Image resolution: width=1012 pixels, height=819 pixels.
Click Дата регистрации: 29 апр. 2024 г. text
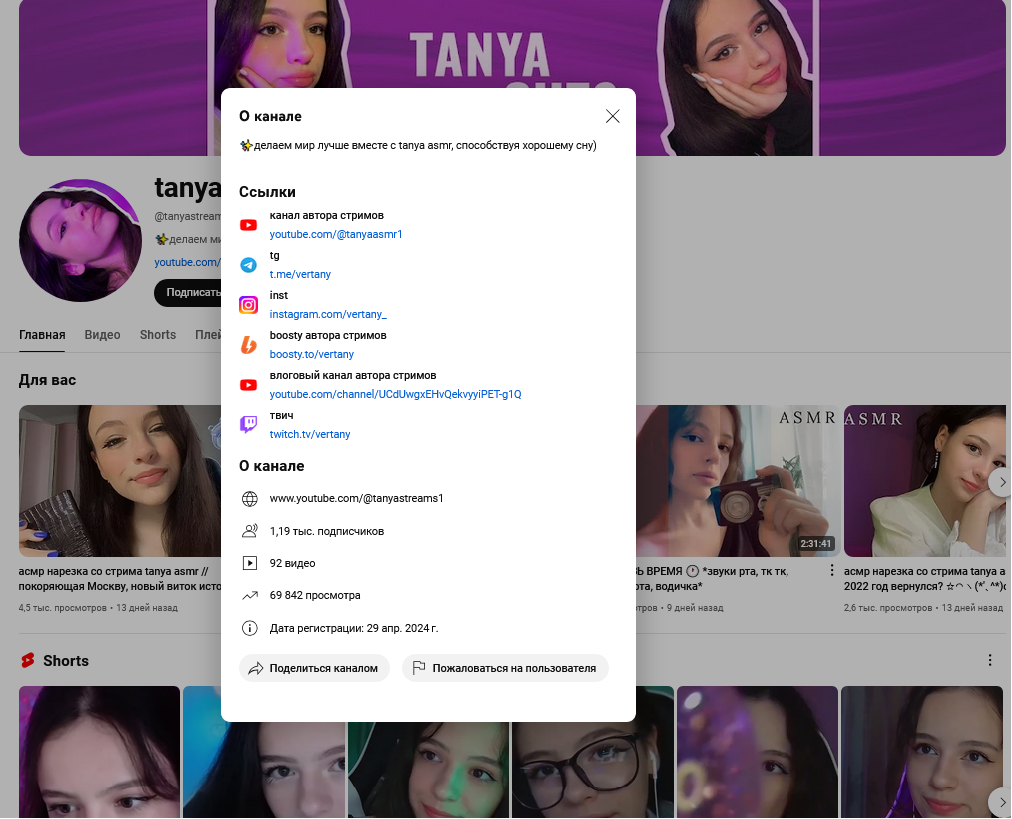(354, 628)
